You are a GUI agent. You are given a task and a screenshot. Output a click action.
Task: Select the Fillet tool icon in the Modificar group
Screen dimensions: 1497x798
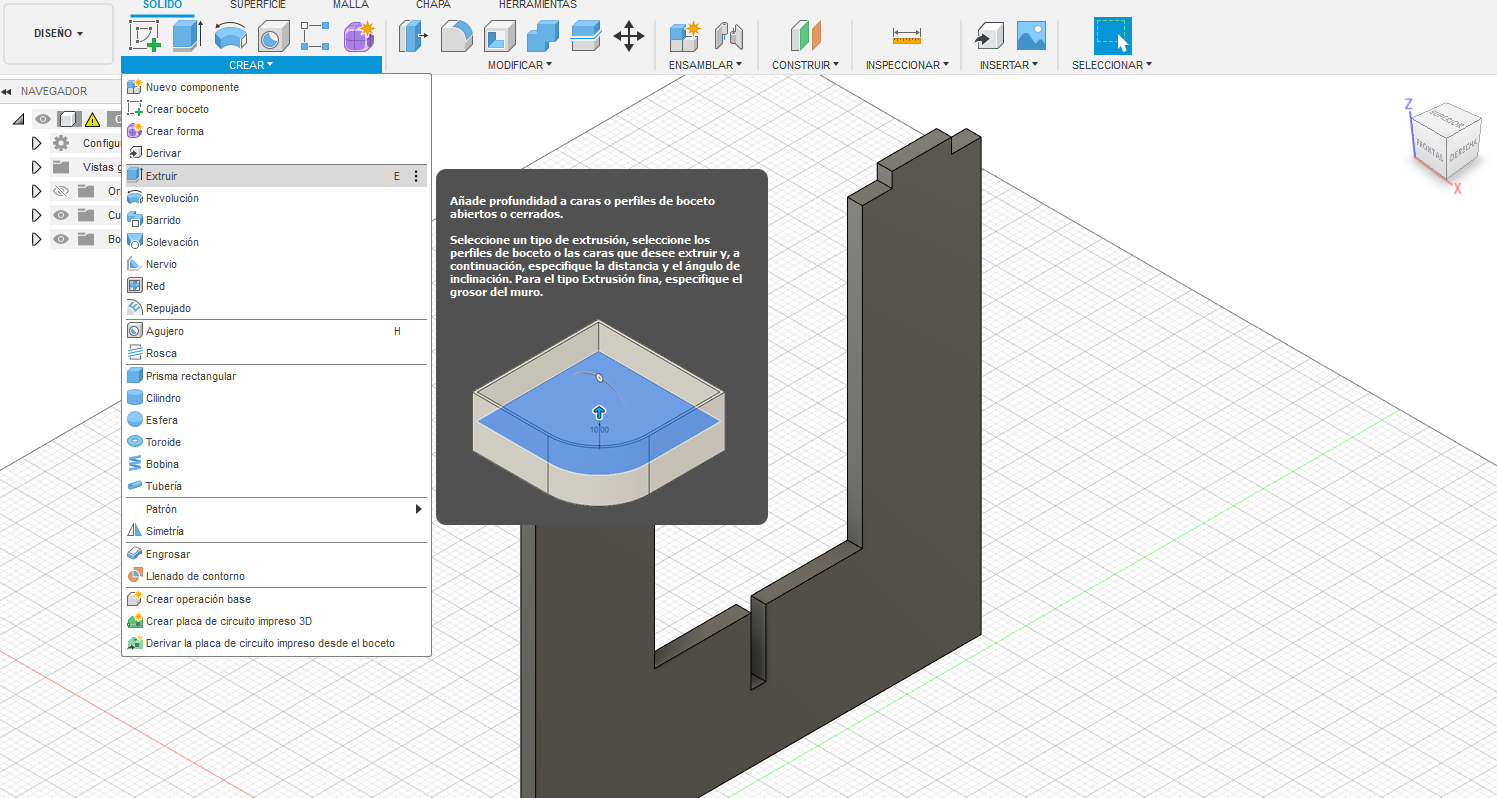(456, 36)
